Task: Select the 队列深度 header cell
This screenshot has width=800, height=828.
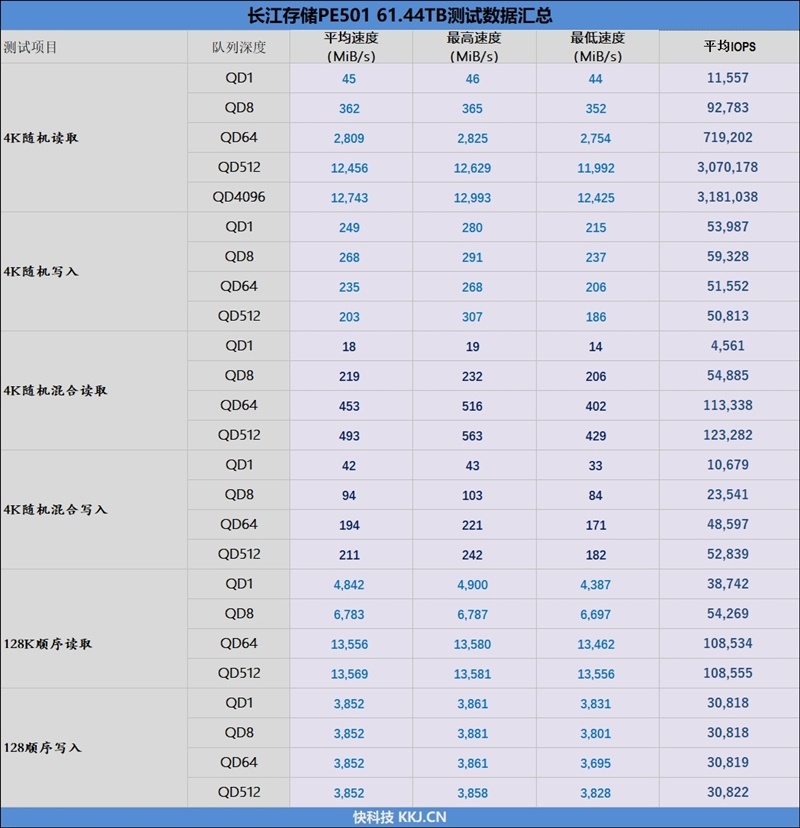Action: tap(239, 47)
